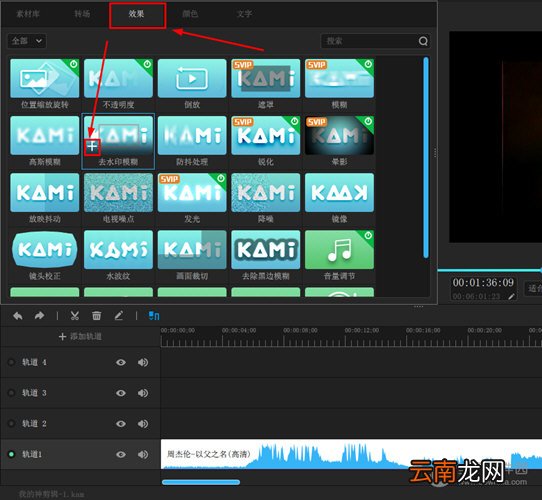This screenshot has width=542, height=500.
Task: Switch to the 效果 tab
Action: pyautogui.click(x=137, y=14)
